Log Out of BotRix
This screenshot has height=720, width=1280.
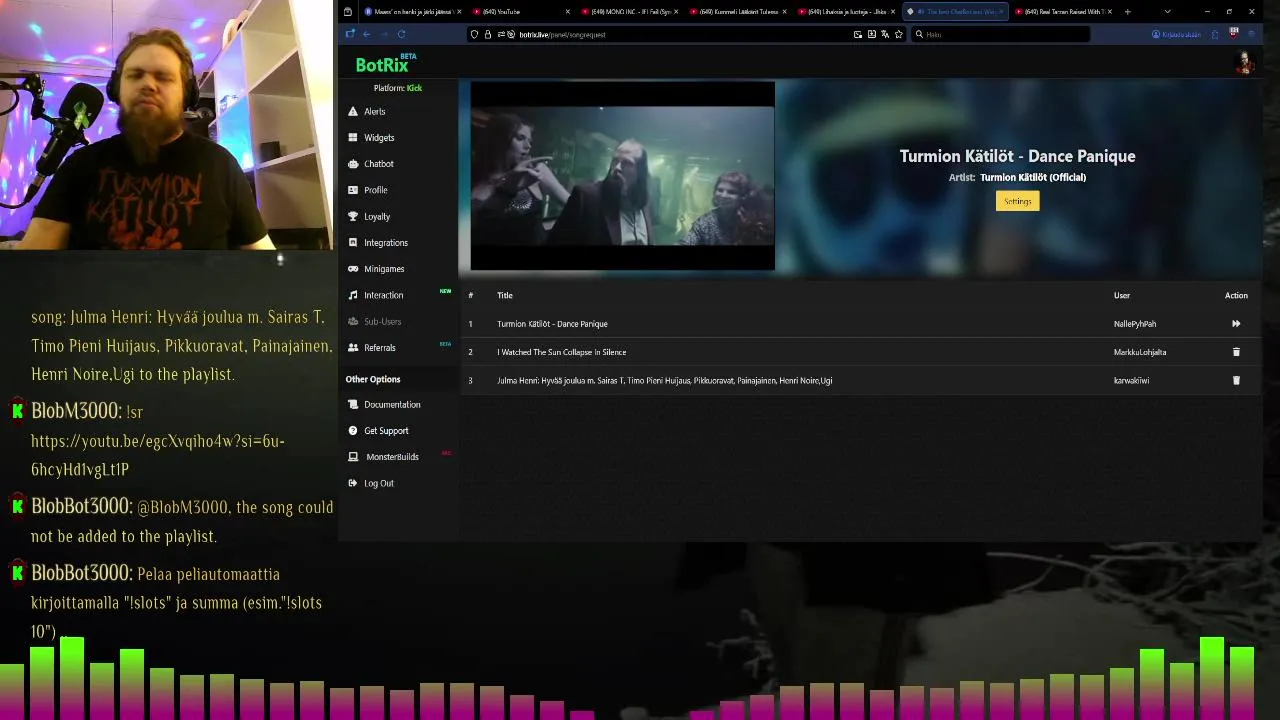(378, 483)
